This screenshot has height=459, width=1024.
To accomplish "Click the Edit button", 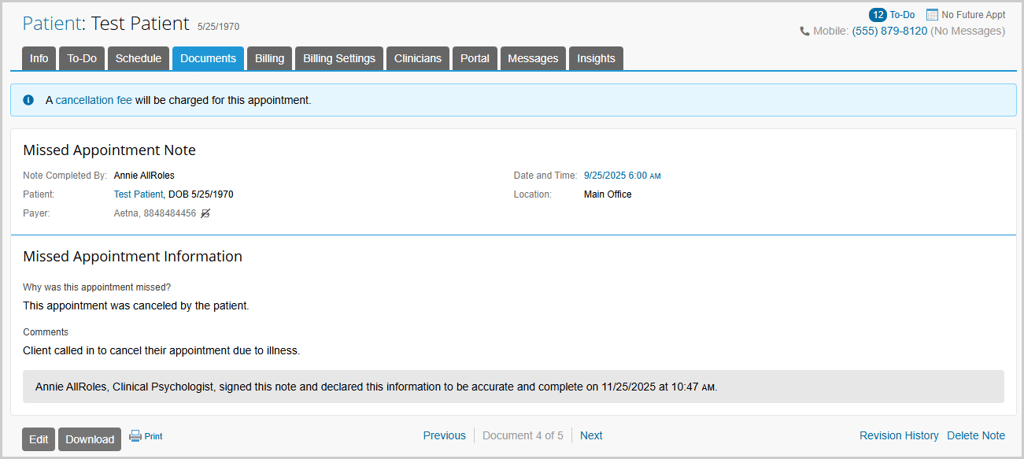I will (38, 439).
